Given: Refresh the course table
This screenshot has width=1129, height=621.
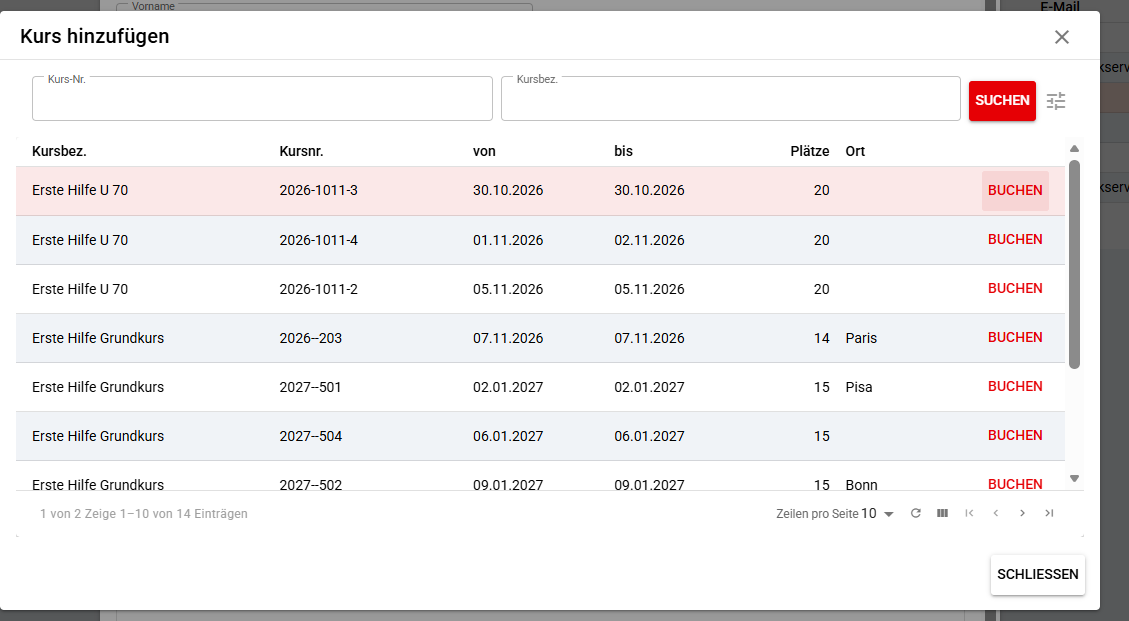Looking at the screenshot, I should coord(916,514).
